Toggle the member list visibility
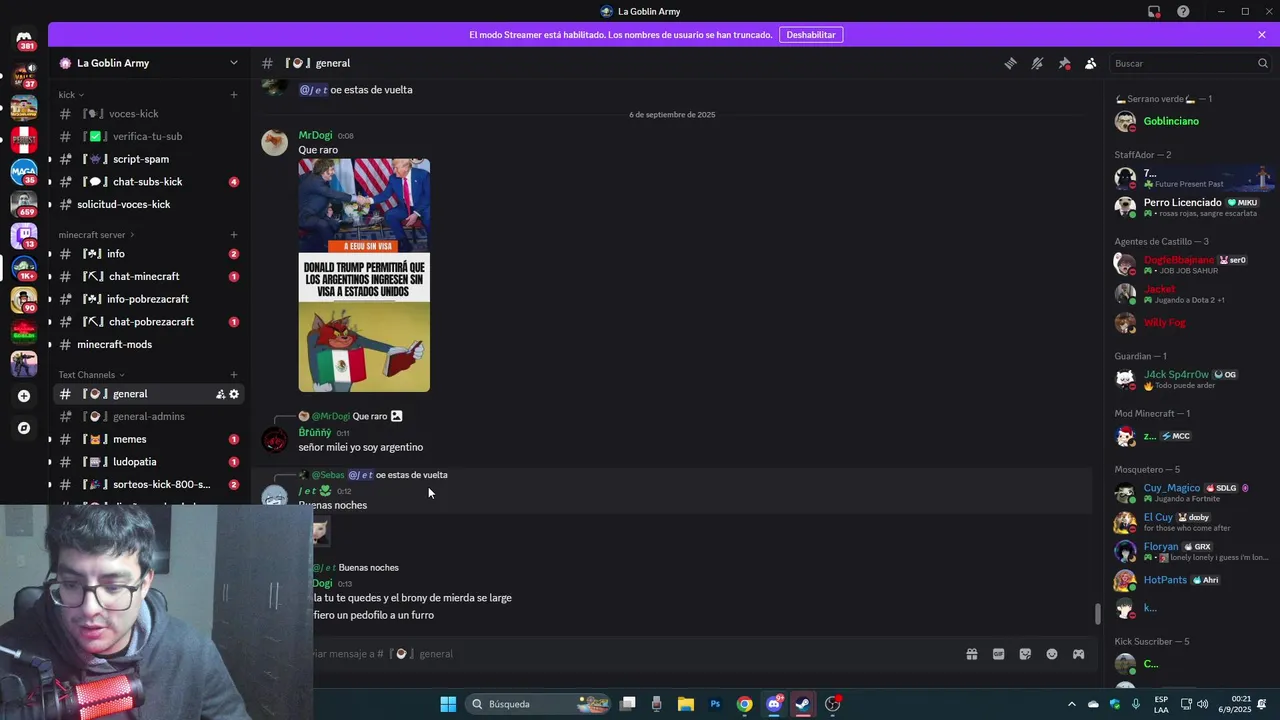This screenshot has height=720, width=1280. point(1090,63)
